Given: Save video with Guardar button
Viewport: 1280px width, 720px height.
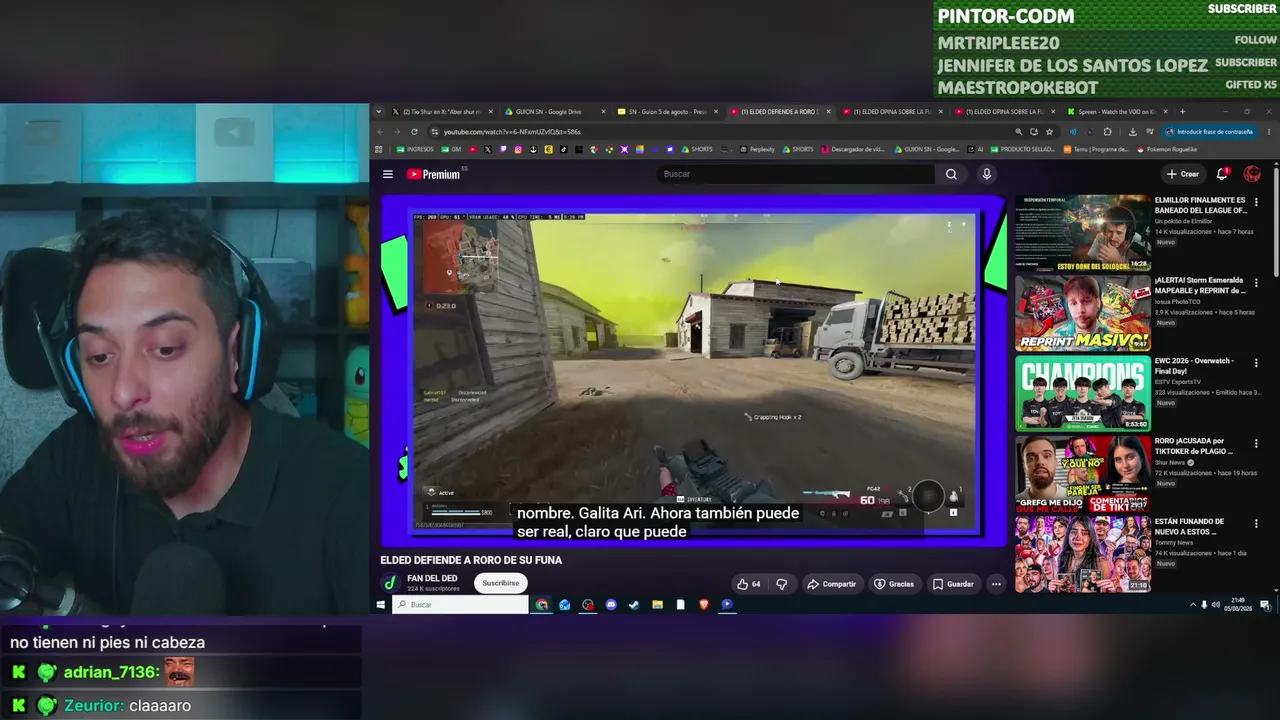Looking at the screenshot, I should coord(953,584).
